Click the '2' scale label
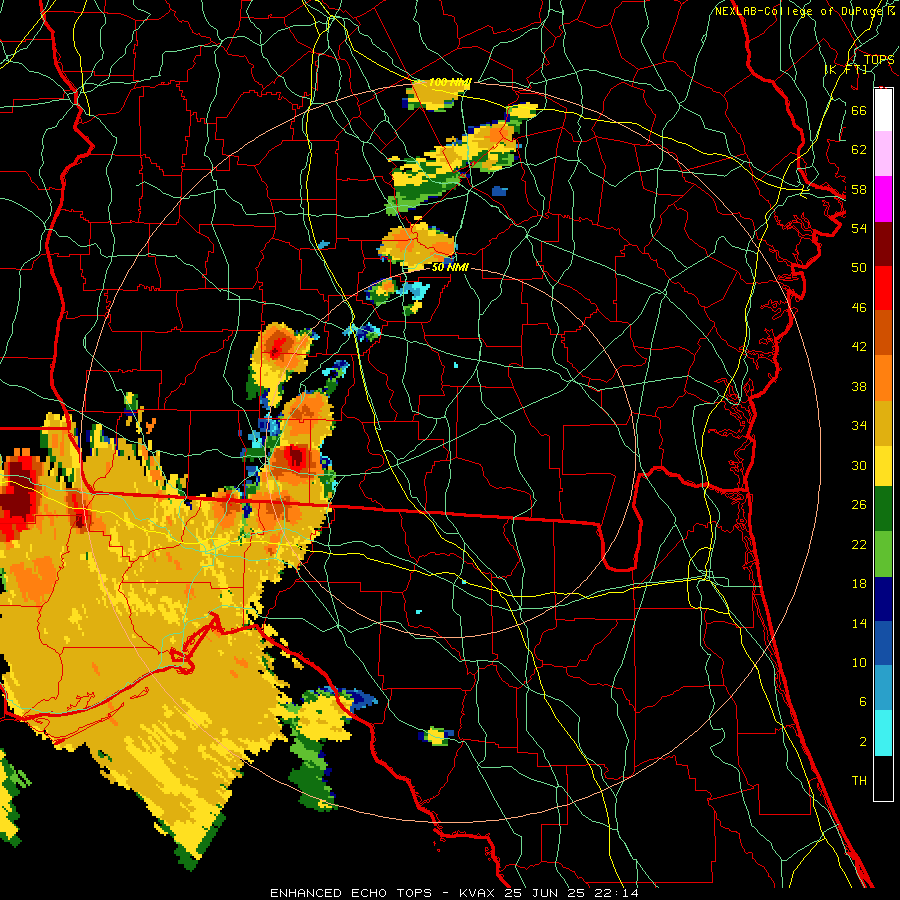Viewport: 900px width, 900px height. click(862, 742)
